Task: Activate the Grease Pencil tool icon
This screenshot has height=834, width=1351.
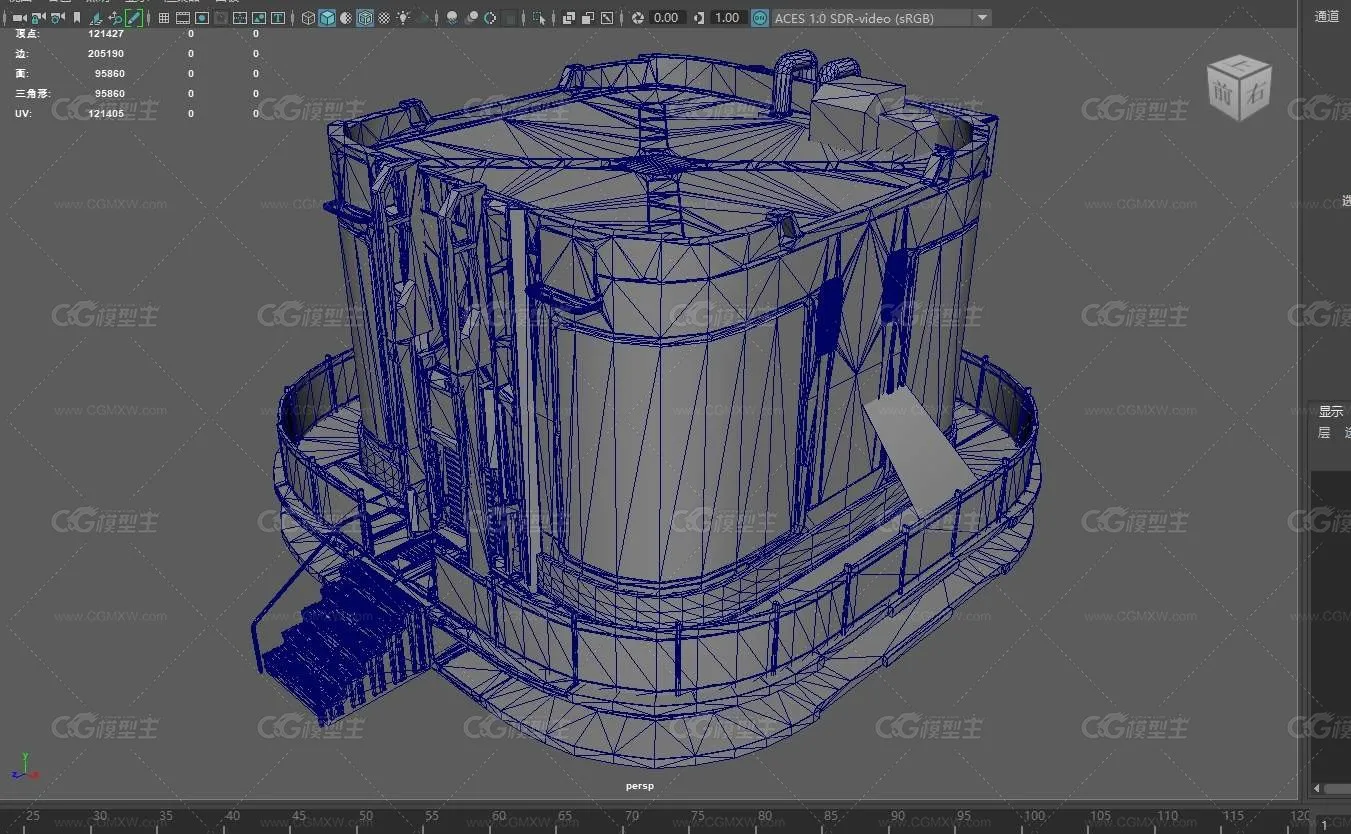Action: [x=133, y=18]
